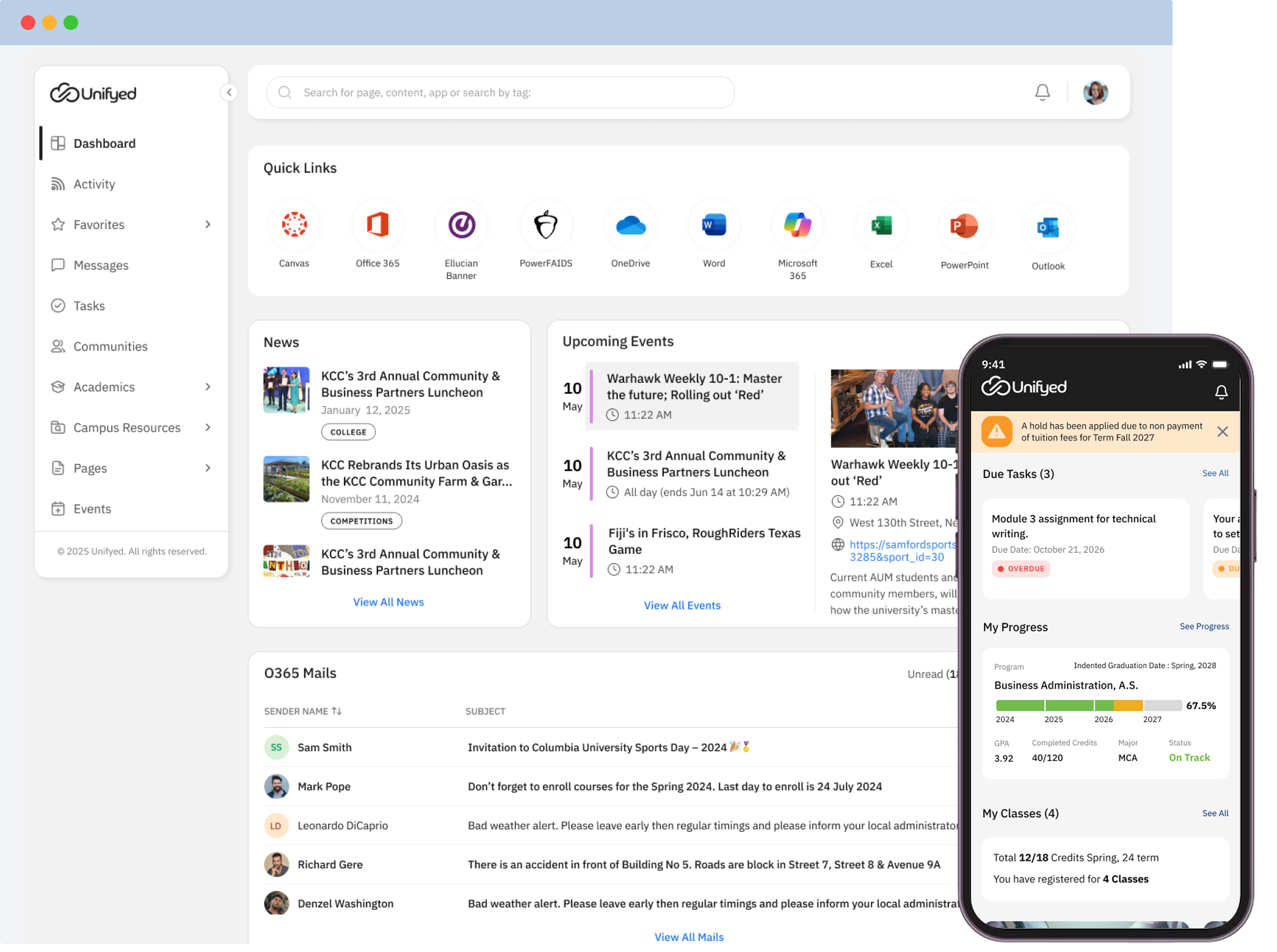Click the search magnifier icon
Screen dimensions: 1277x952
pos(285,93)
